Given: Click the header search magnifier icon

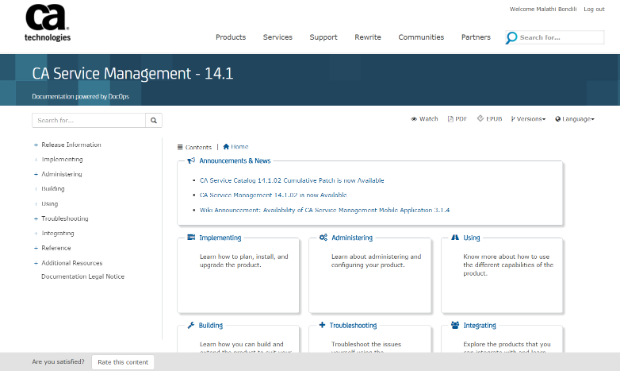Looking at the screenshot, I should tap(511, 38).
